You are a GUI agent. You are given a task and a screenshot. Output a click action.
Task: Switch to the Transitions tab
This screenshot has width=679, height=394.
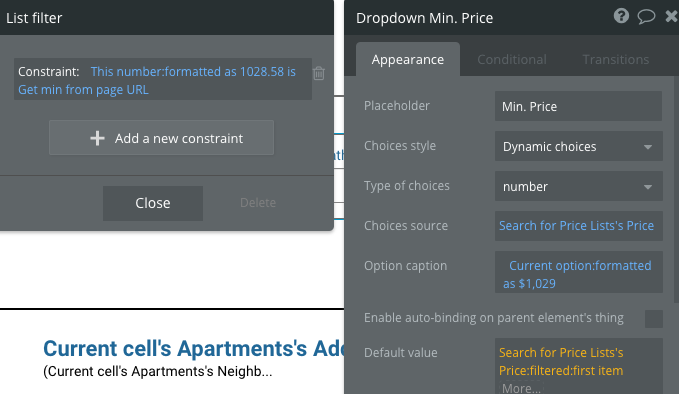coord(615,59)
